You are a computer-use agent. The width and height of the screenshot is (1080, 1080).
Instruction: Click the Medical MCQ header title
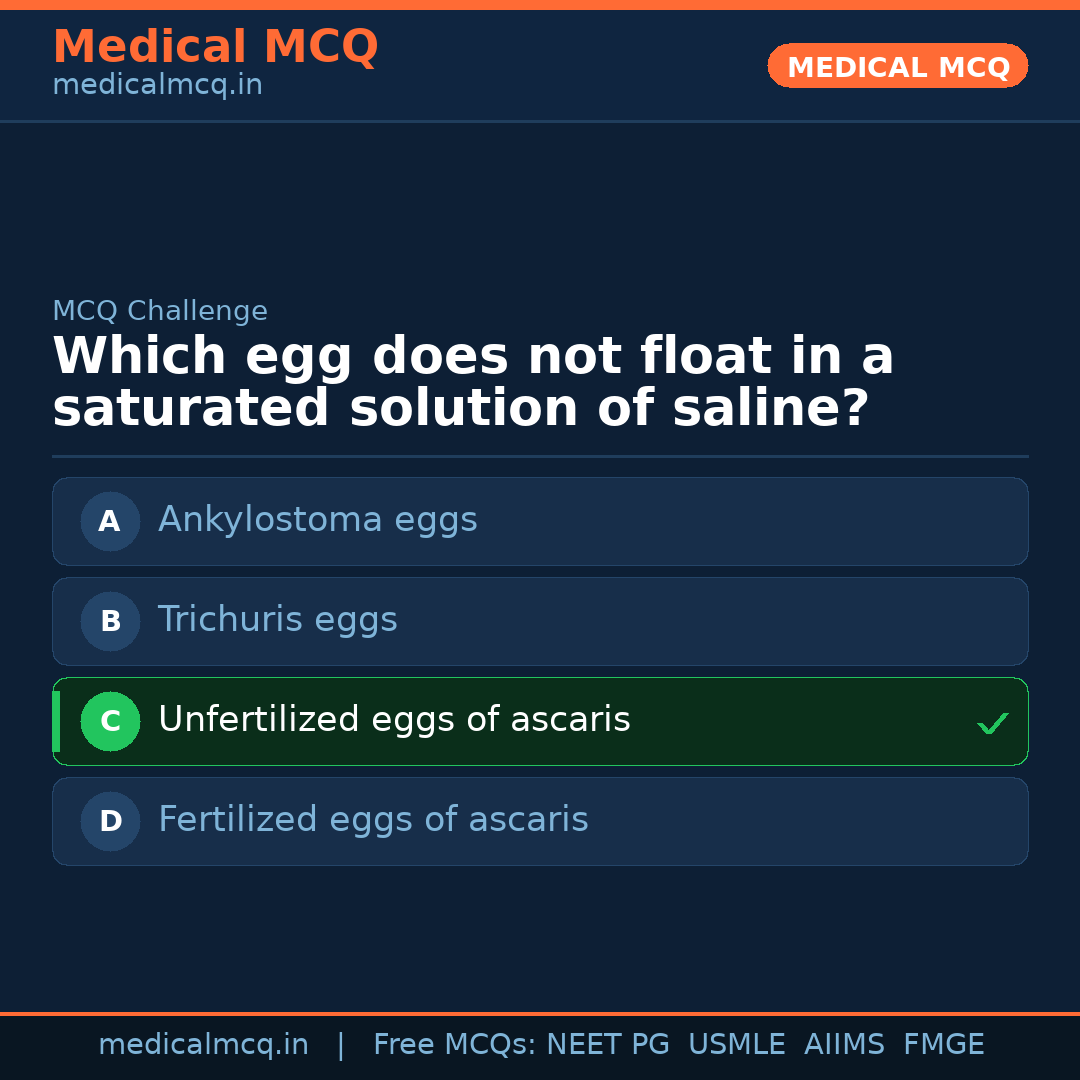[215, 47]
